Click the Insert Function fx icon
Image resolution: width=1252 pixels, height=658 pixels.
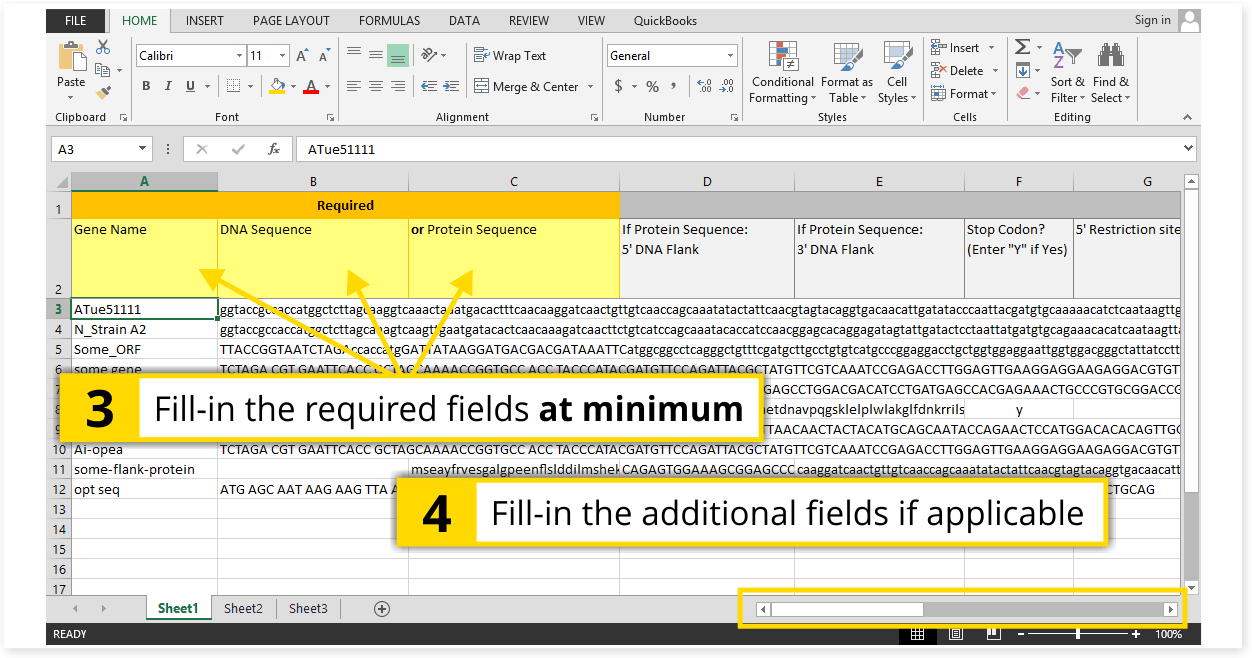(x=273, y=149)
